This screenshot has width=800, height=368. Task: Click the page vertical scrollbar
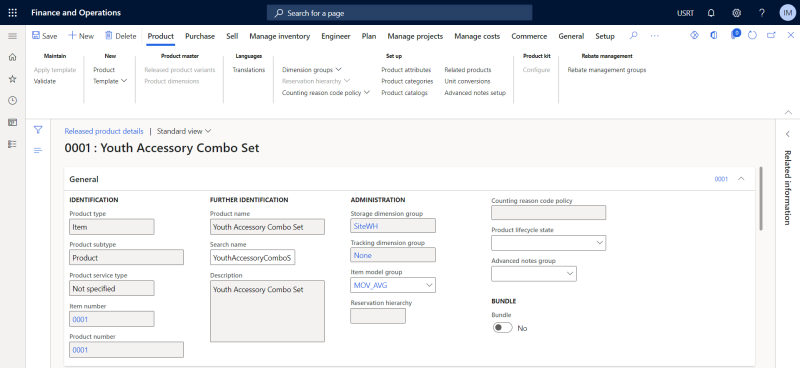[x=761, y=199]
